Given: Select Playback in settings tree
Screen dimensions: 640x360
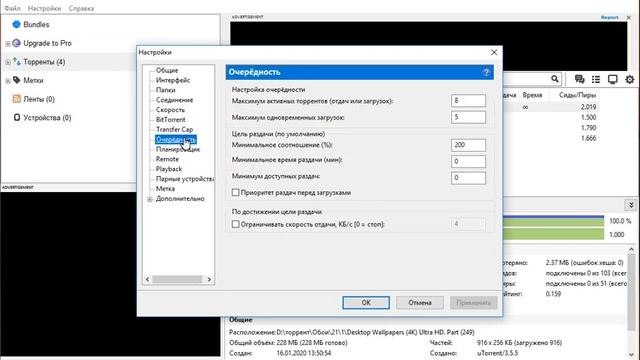Looking at the screenshot, I should [x=169, y=169].
